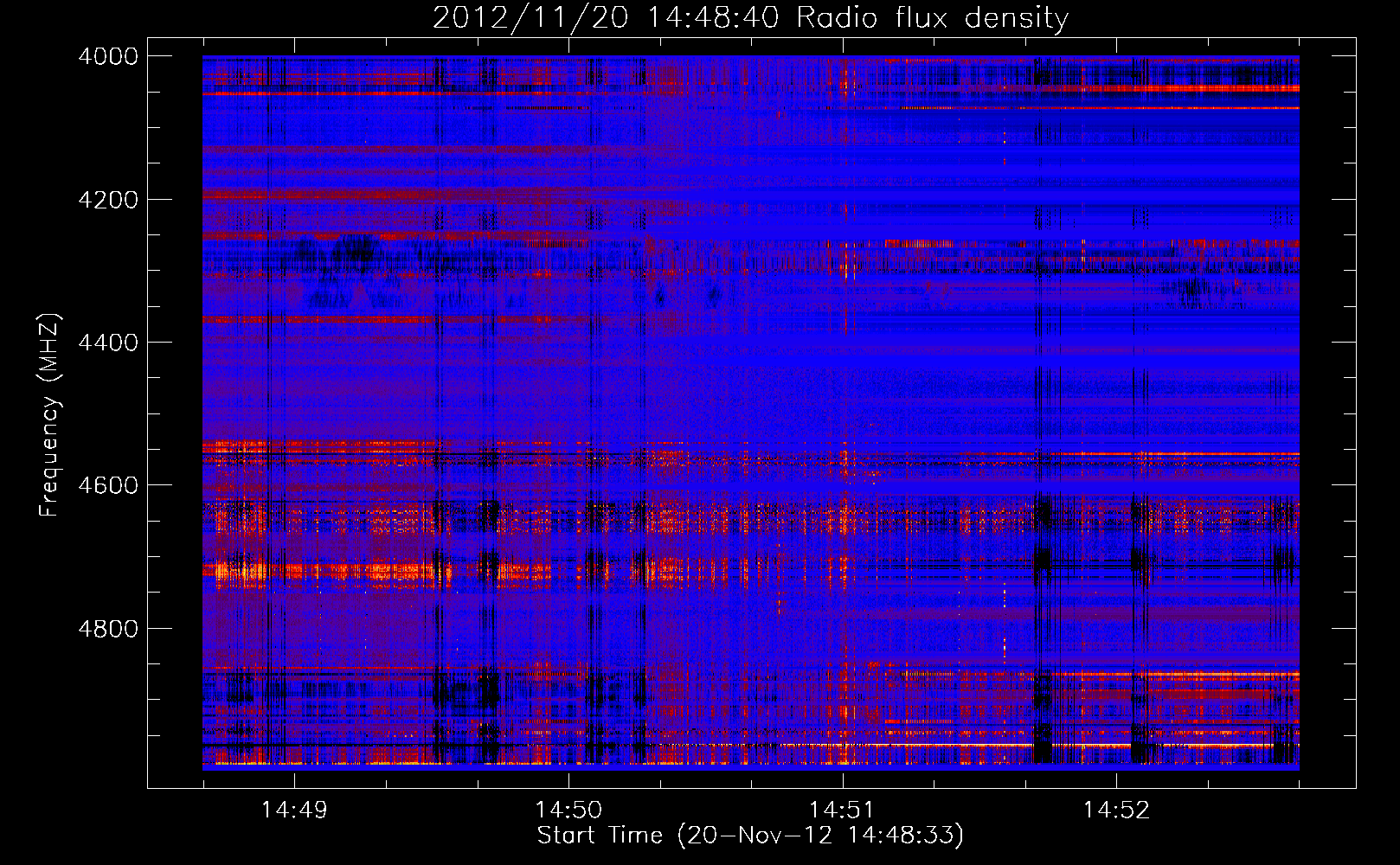The width and height of the screenshot is (1400, 865).
Task: Click the 14:50 time axis label
Action: 568,811
